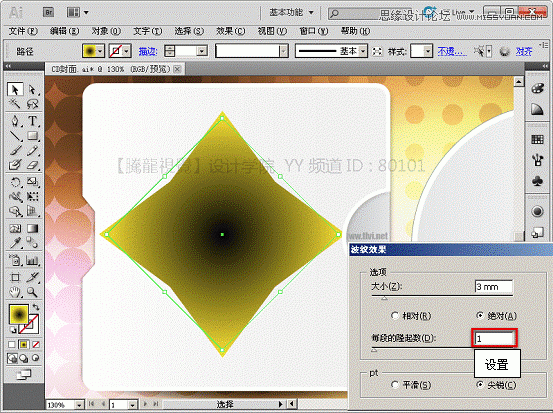
Task: Select the Eraser tool
Action: click(32, 165)
